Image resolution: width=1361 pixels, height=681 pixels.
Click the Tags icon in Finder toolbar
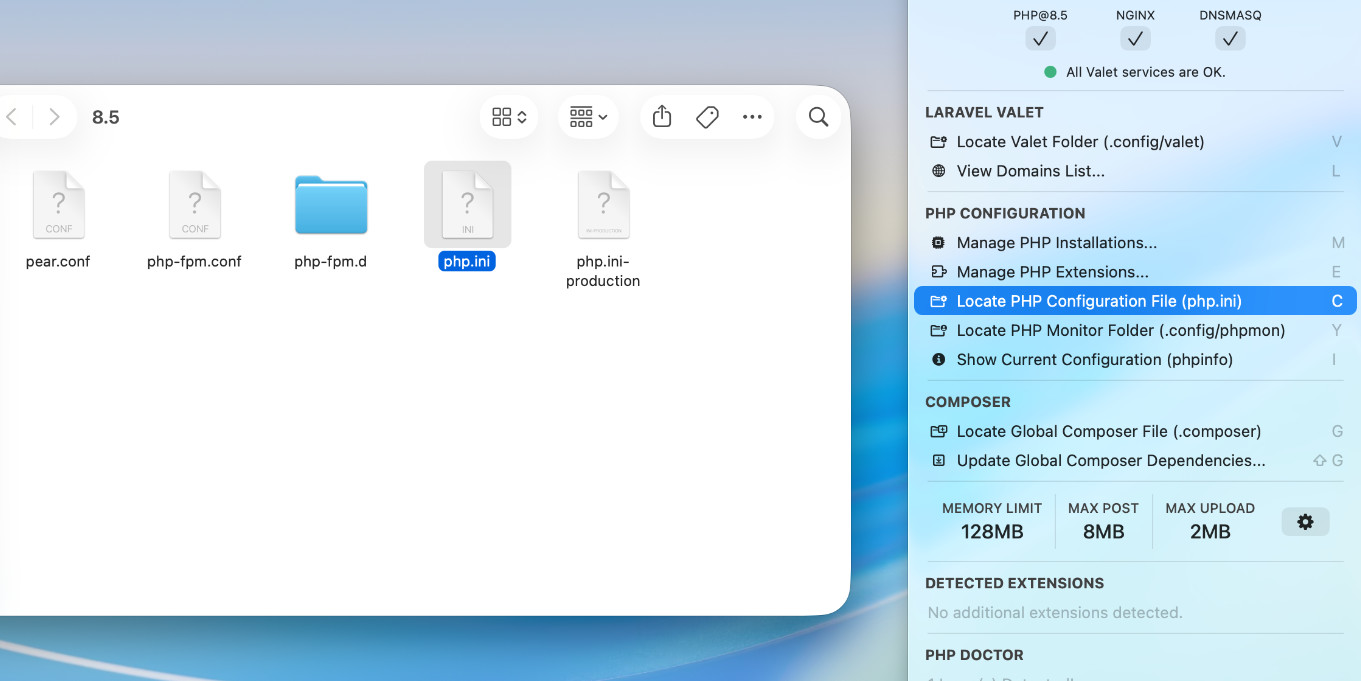(707, 117)
